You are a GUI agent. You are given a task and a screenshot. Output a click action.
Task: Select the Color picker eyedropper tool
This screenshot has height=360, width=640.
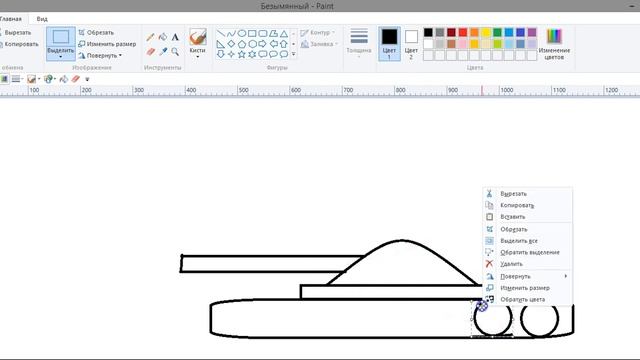[x=163, y=51]
